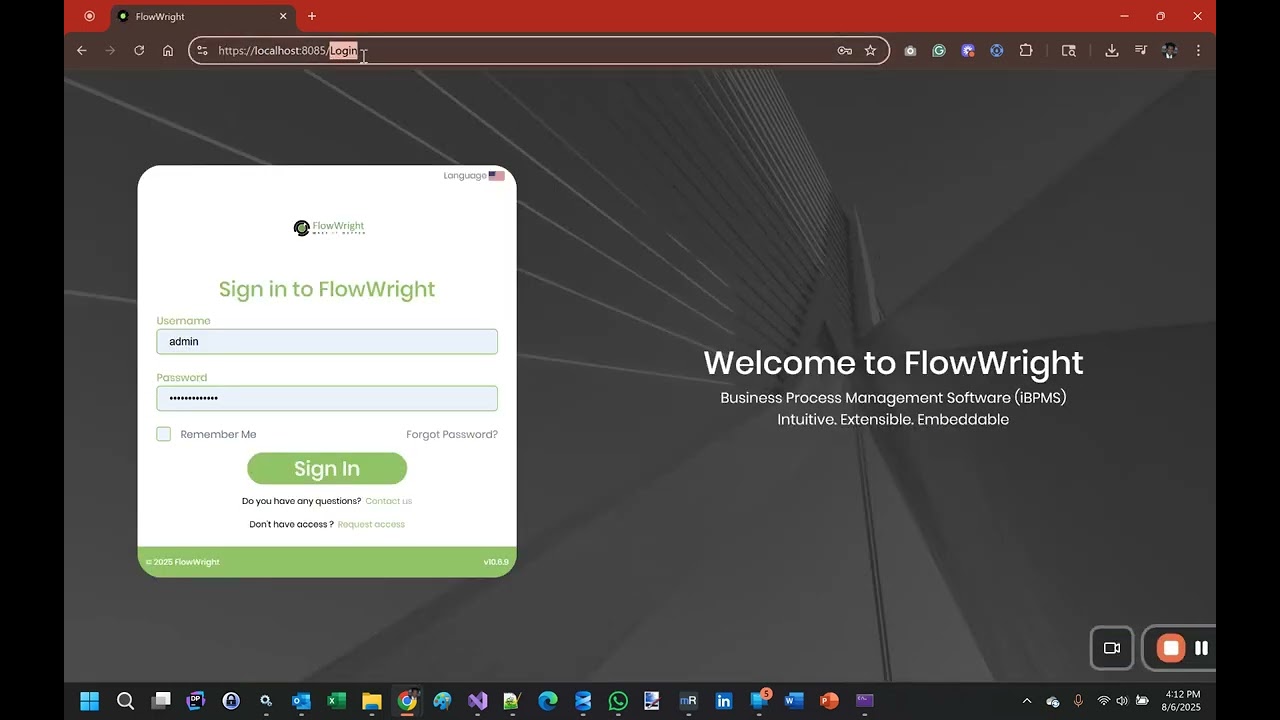Screen dimensions: 1280x720
Task: Toggle the recorder webcam button
Action: tap(1112, 648)
